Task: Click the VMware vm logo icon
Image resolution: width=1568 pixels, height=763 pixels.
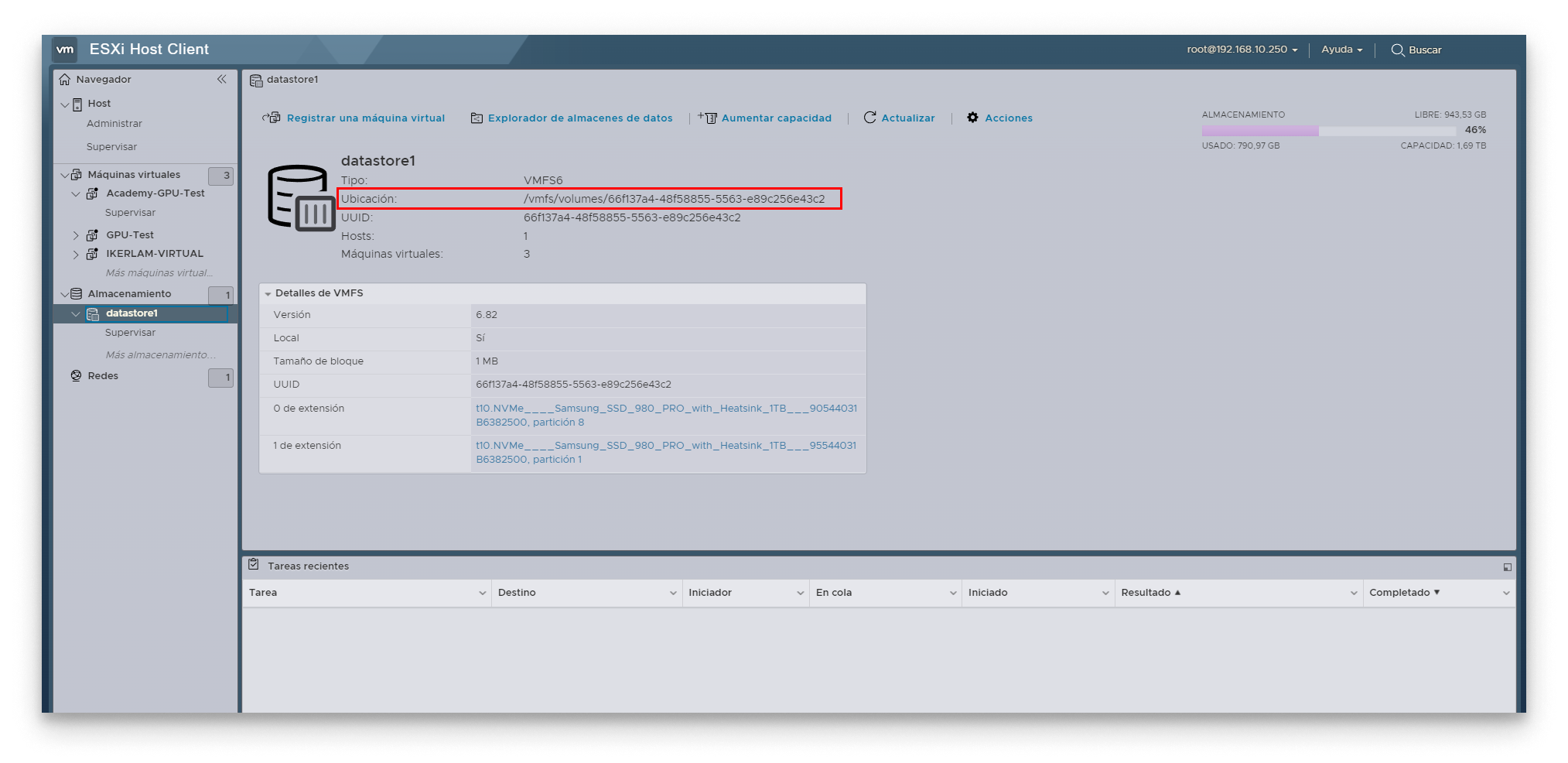Action: pos(66,50)
